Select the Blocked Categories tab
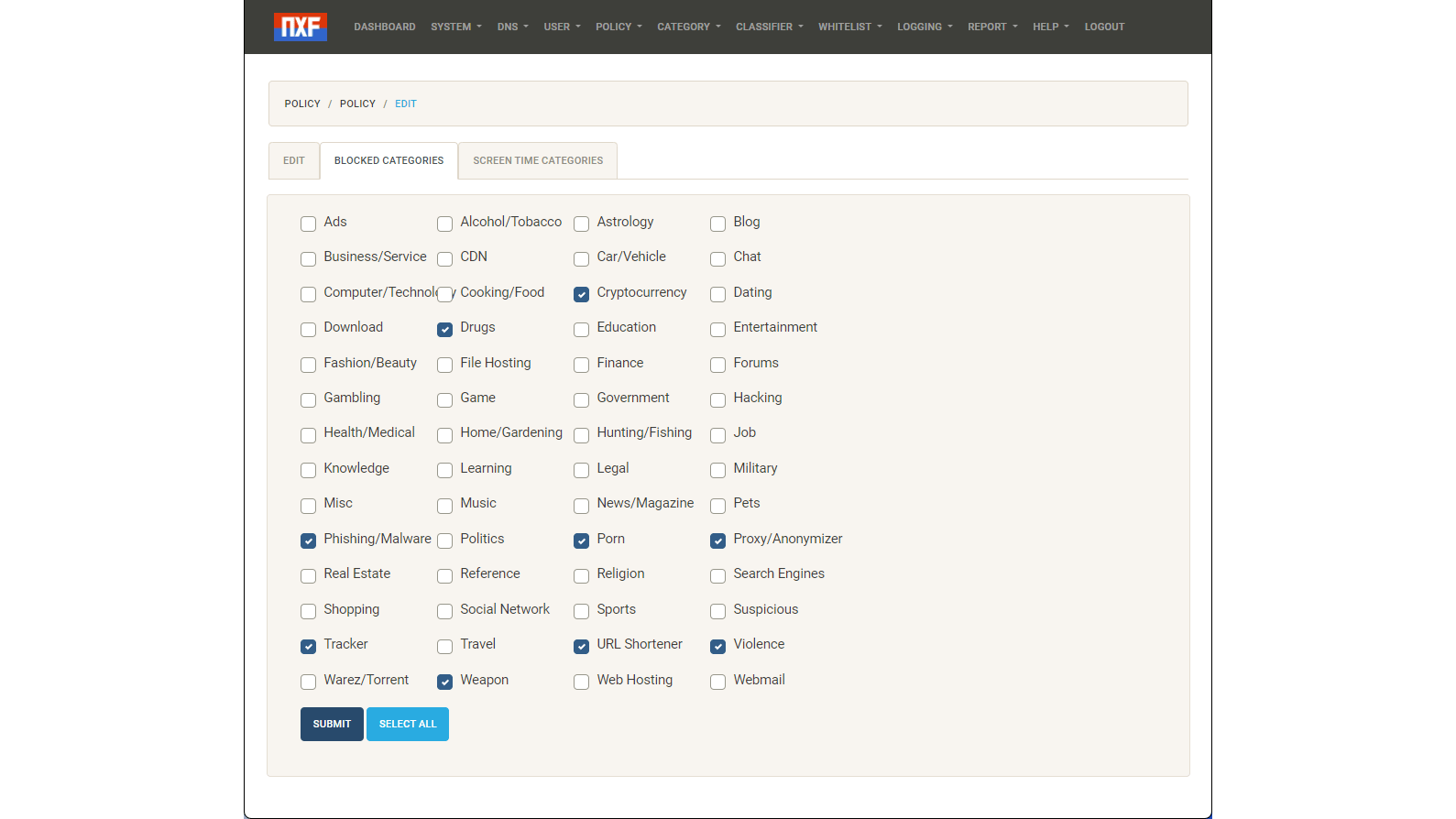Viewport: 1456px width, 819px height. pyautogui.click(x=389, y=160)
